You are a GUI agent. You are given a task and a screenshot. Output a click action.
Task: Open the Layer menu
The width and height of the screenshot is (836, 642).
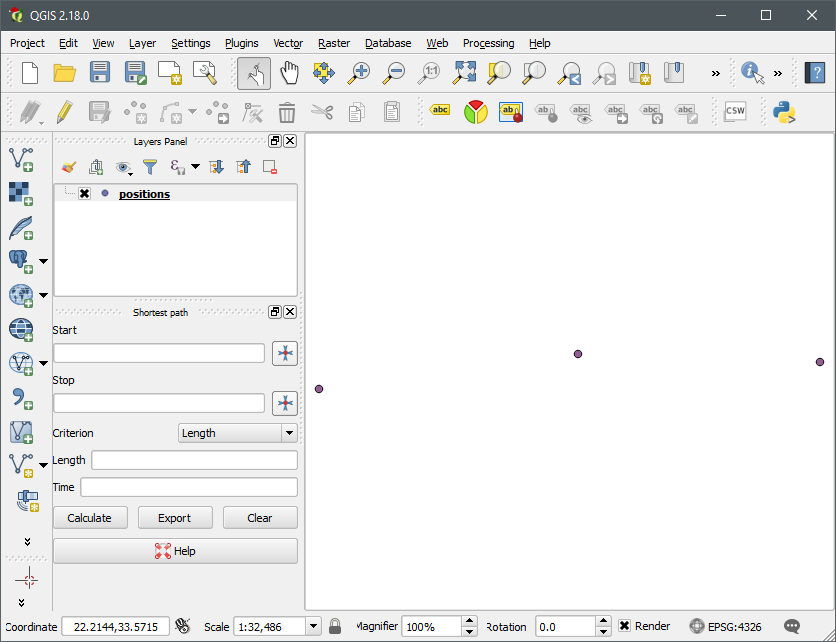142,43
